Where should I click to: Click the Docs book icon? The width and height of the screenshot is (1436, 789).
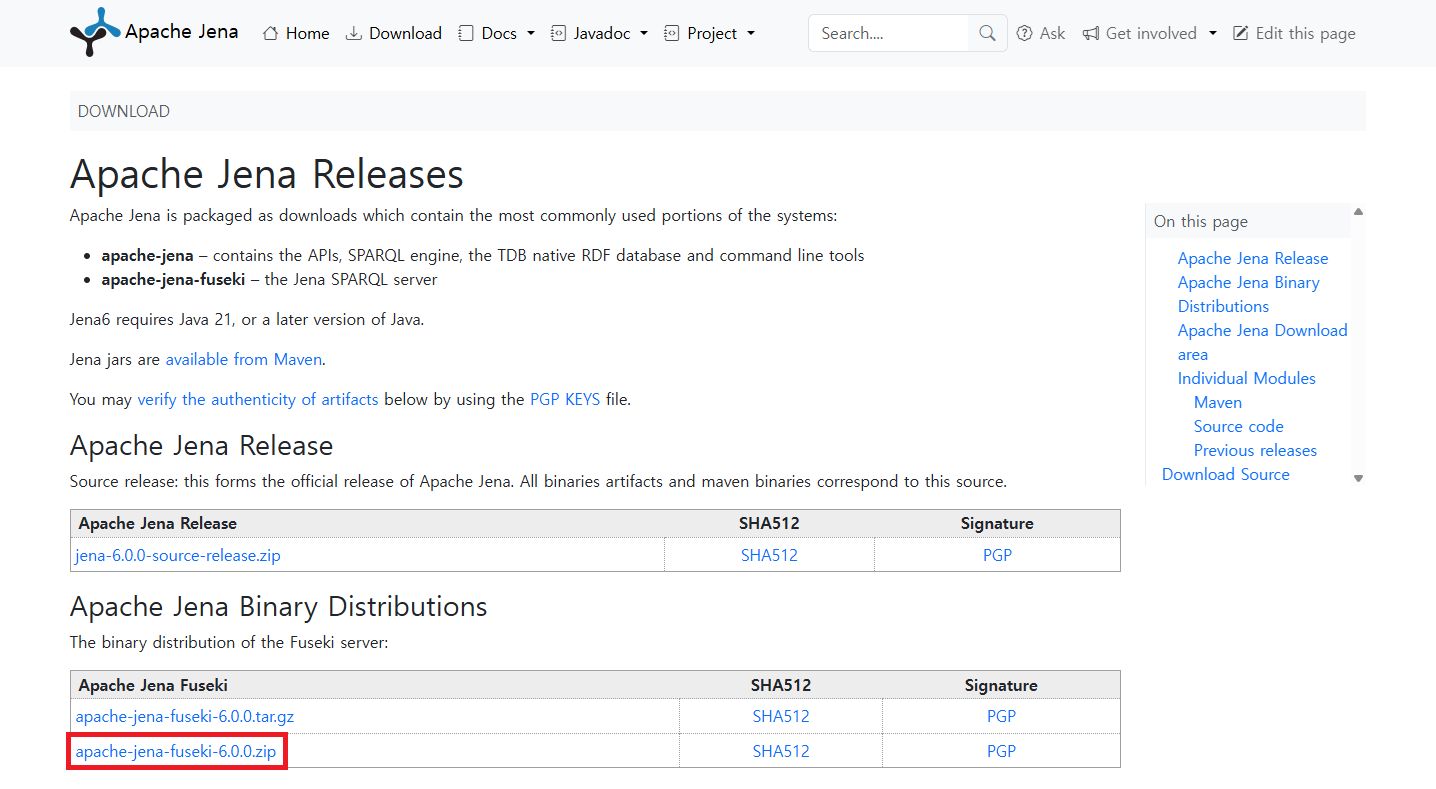[465, 33]
